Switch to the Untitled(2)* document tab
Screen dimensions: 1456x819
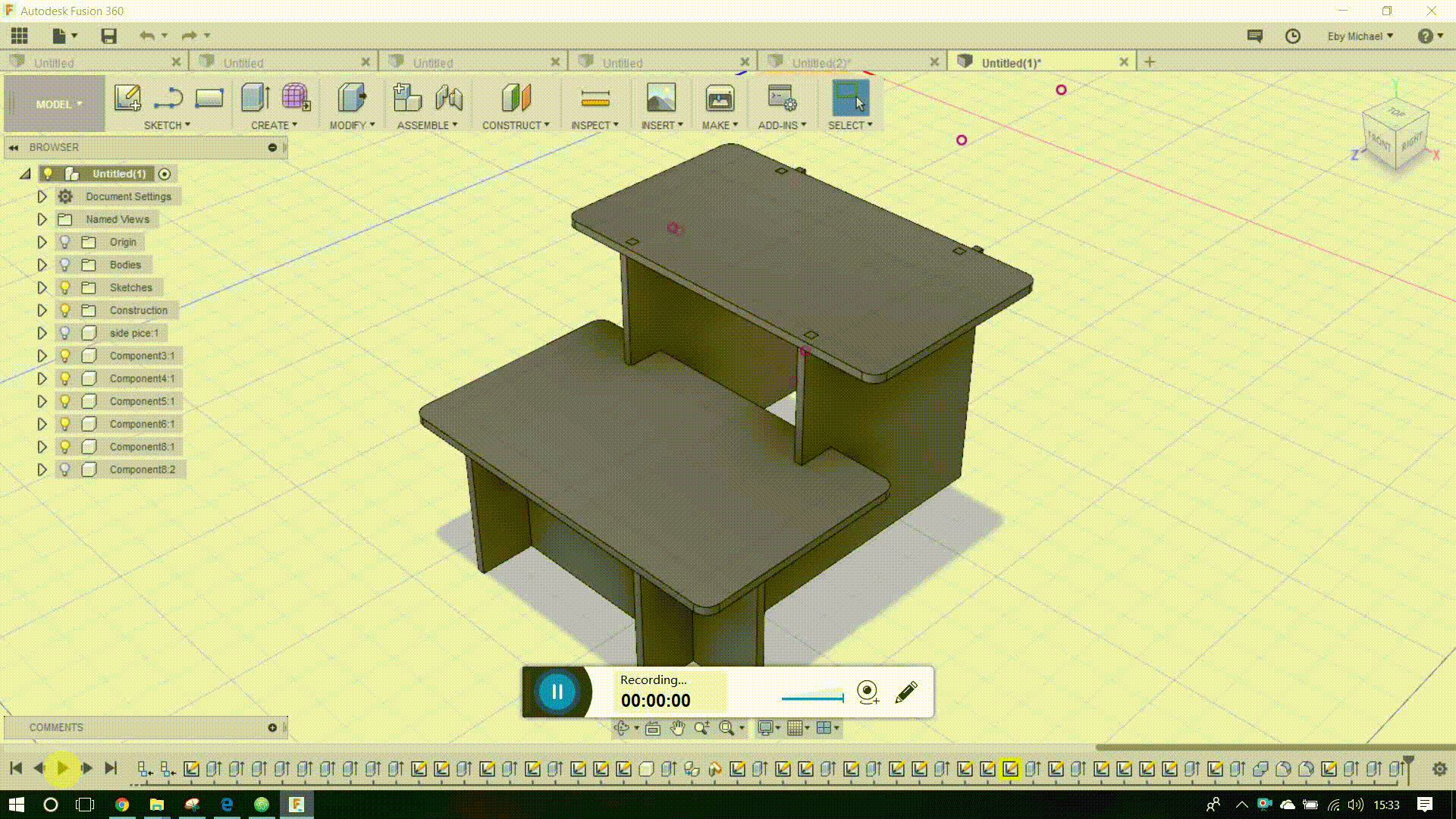(x=821, y=63)
